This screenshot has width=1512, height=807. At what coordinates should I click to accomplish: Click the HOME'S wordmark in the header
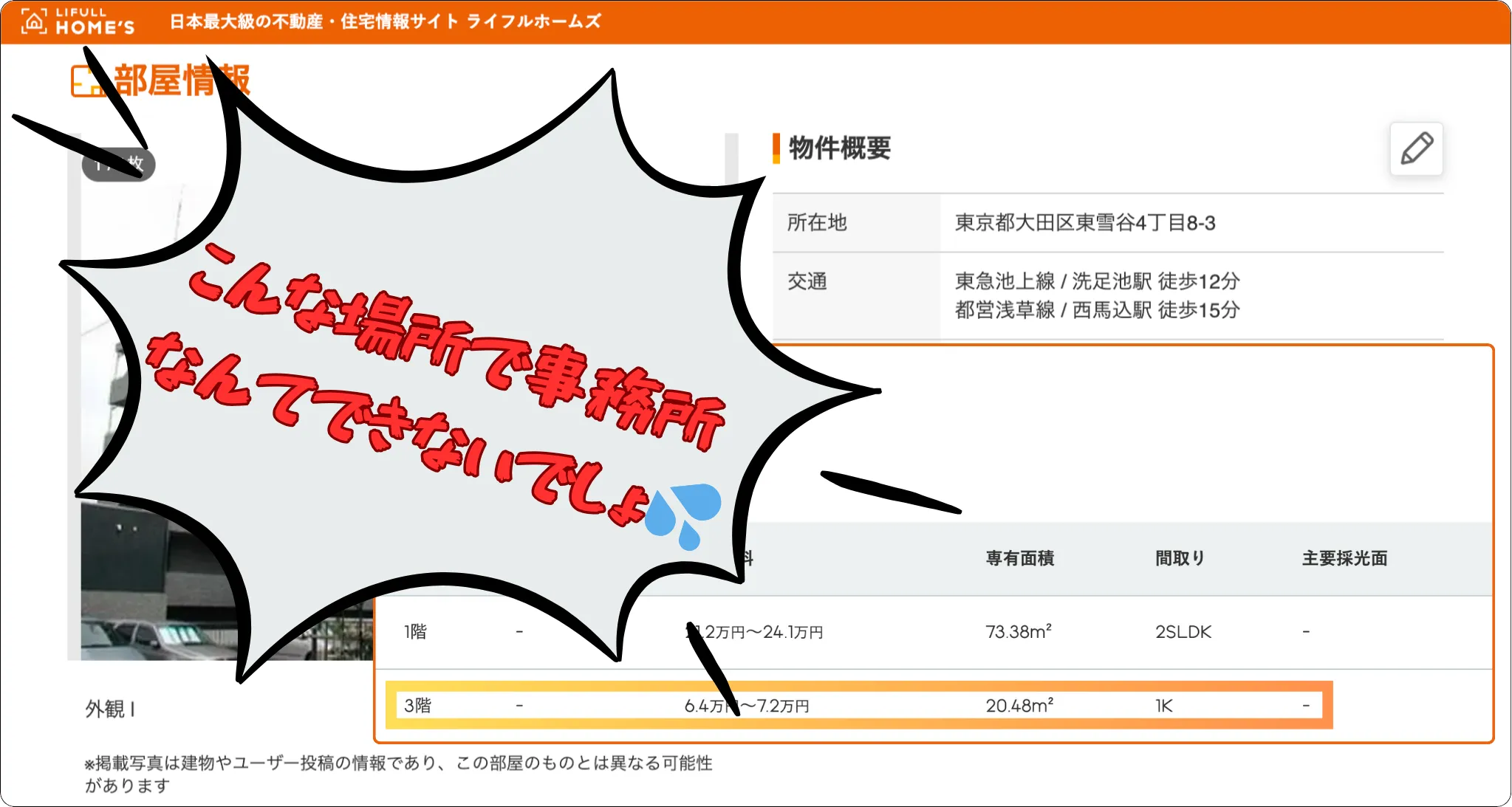(95, 27)
